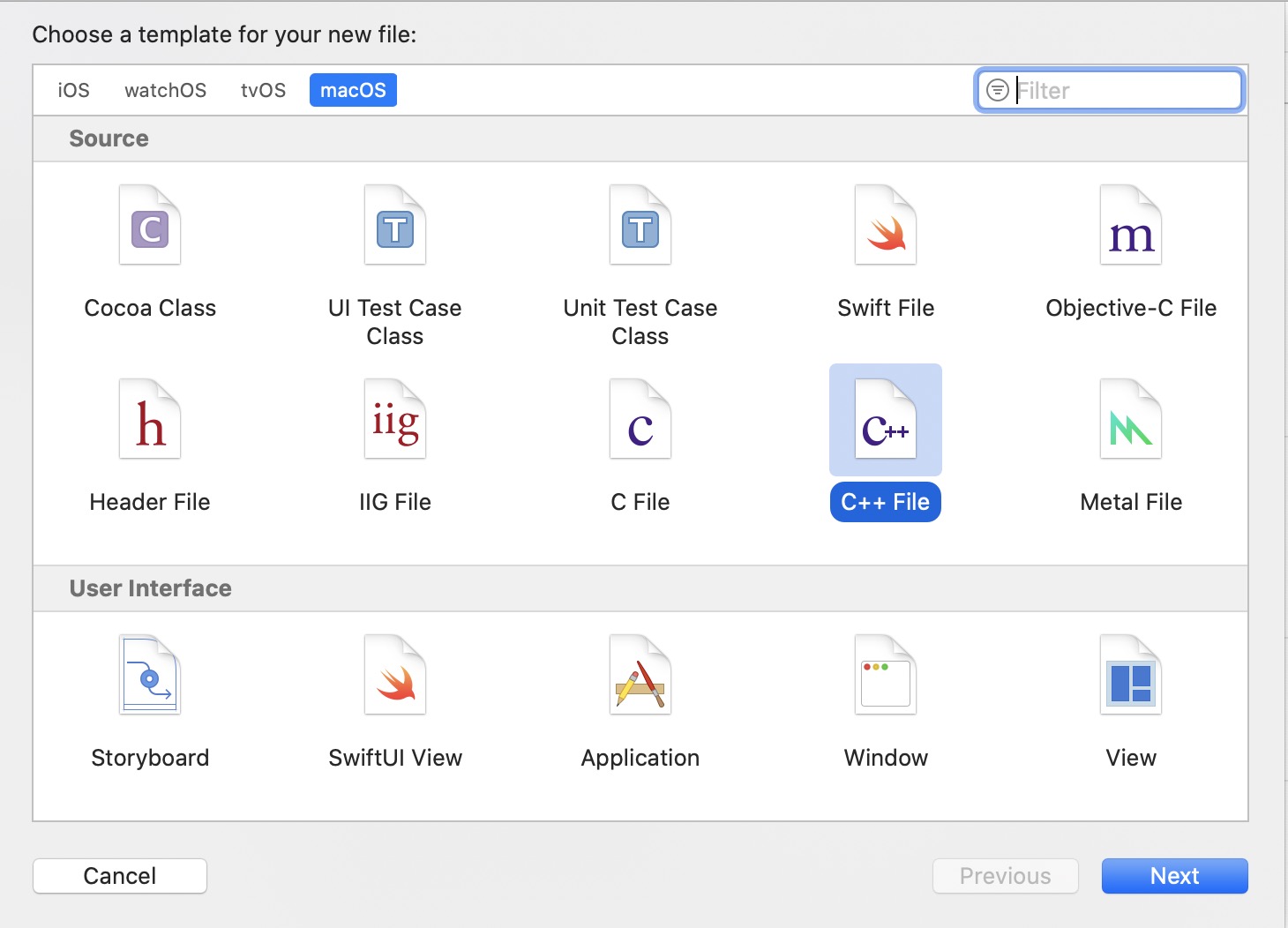
Task: Click the Next button
Action: tap(1175, 876)
